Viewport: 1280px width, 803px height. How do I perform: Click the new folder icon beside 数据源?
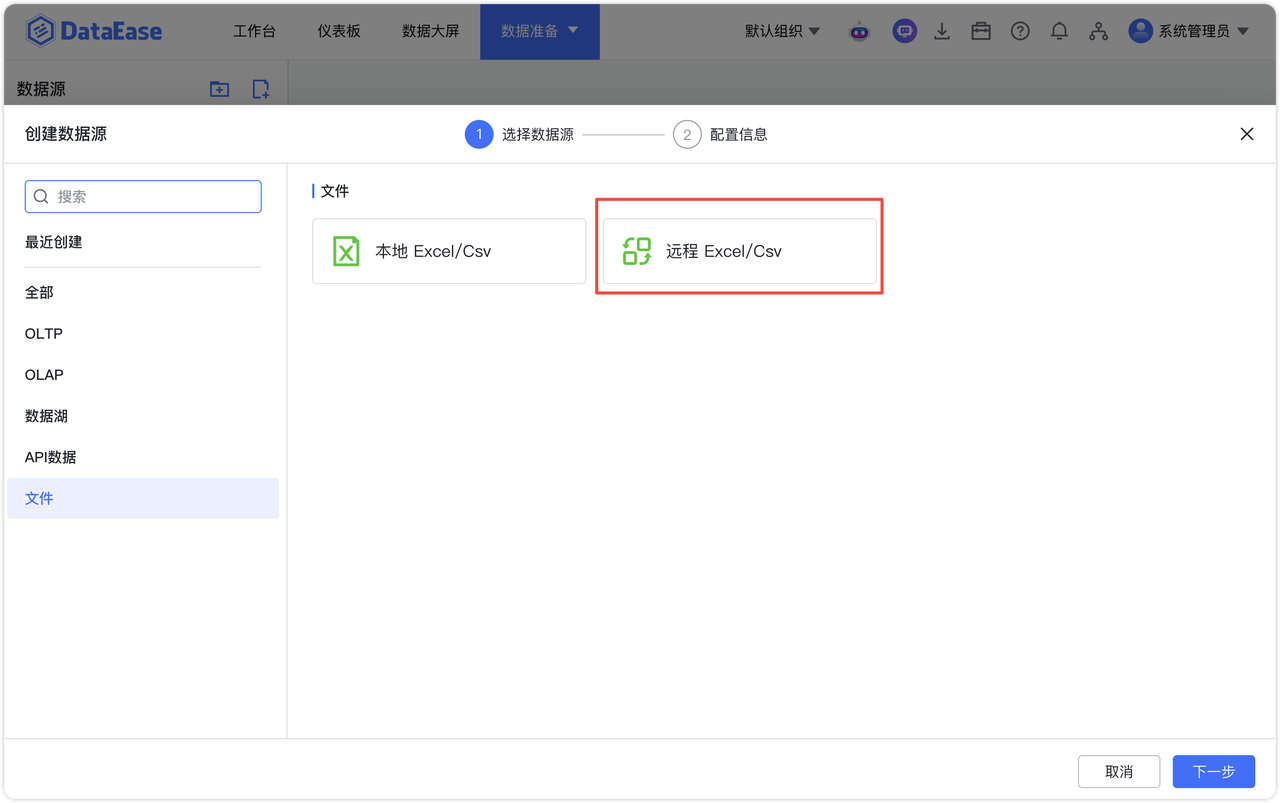219,89
